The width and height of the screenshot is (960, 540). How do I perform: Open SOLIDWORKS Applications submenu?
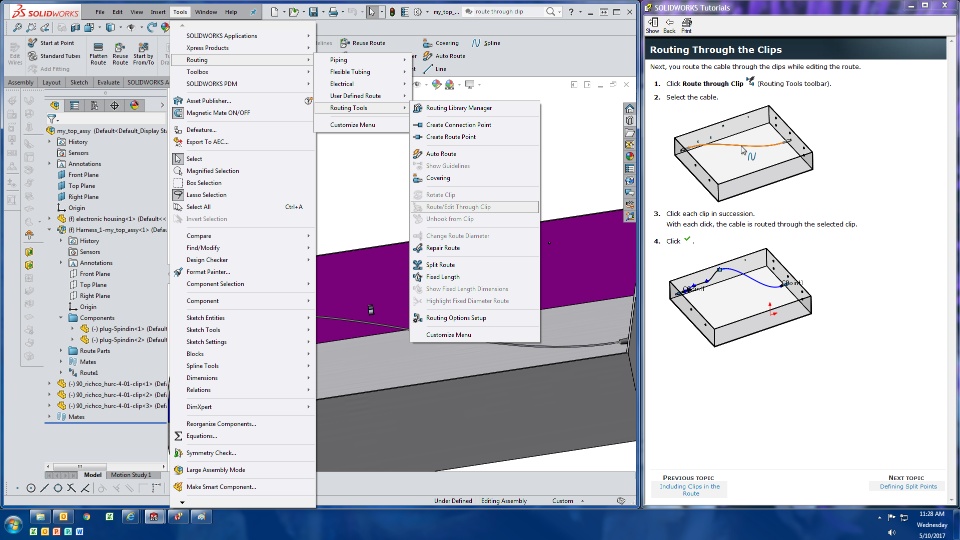point(242,36)
